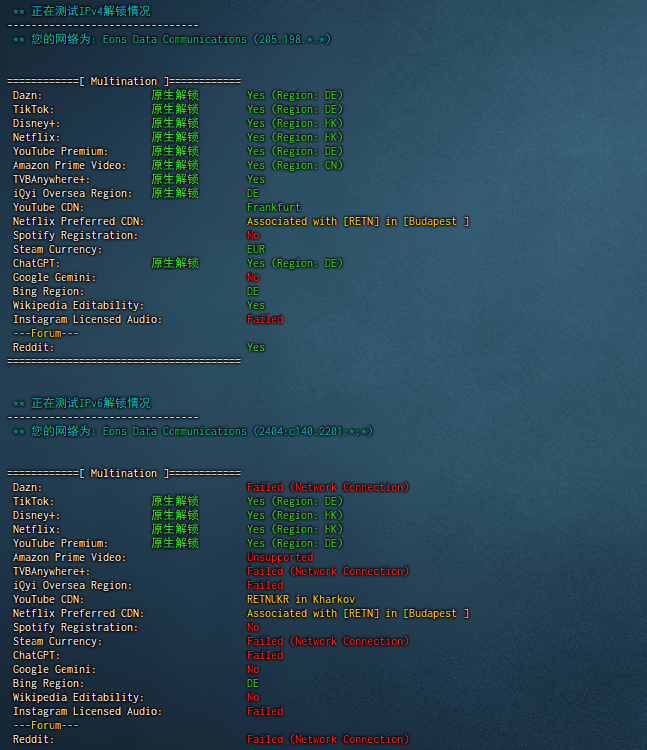647x750 pixels.
Task: Click the 'EUR' Steam Currency value
Action: coord(256,250)
